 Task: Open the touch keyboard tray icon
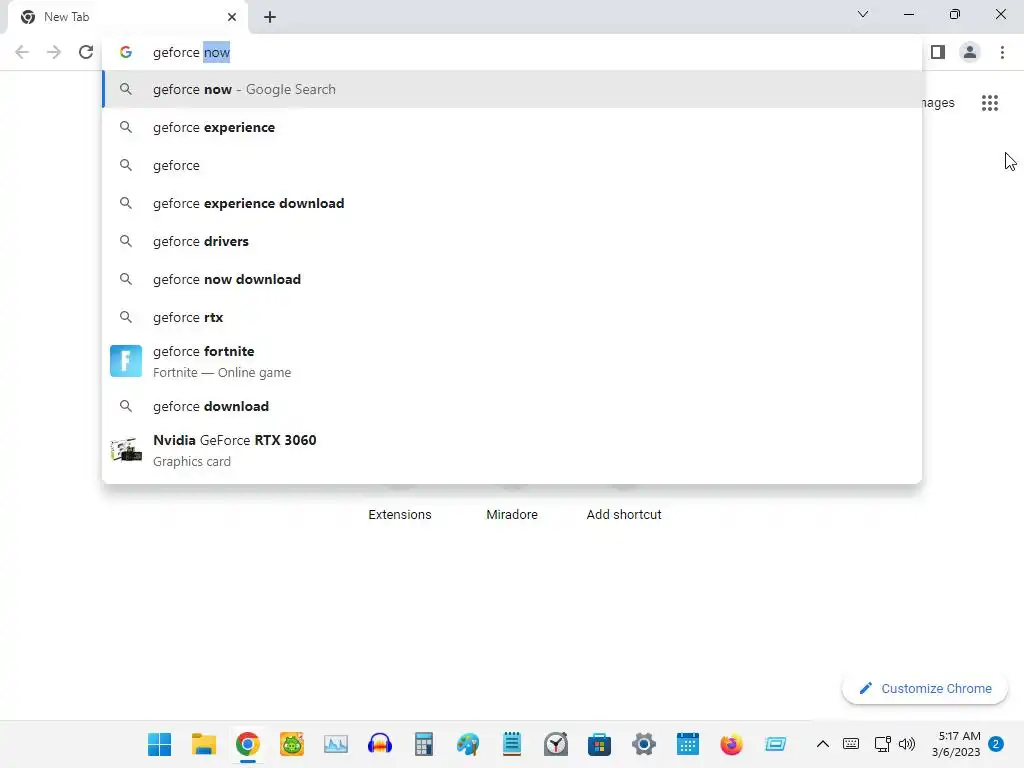click(851, 744)
